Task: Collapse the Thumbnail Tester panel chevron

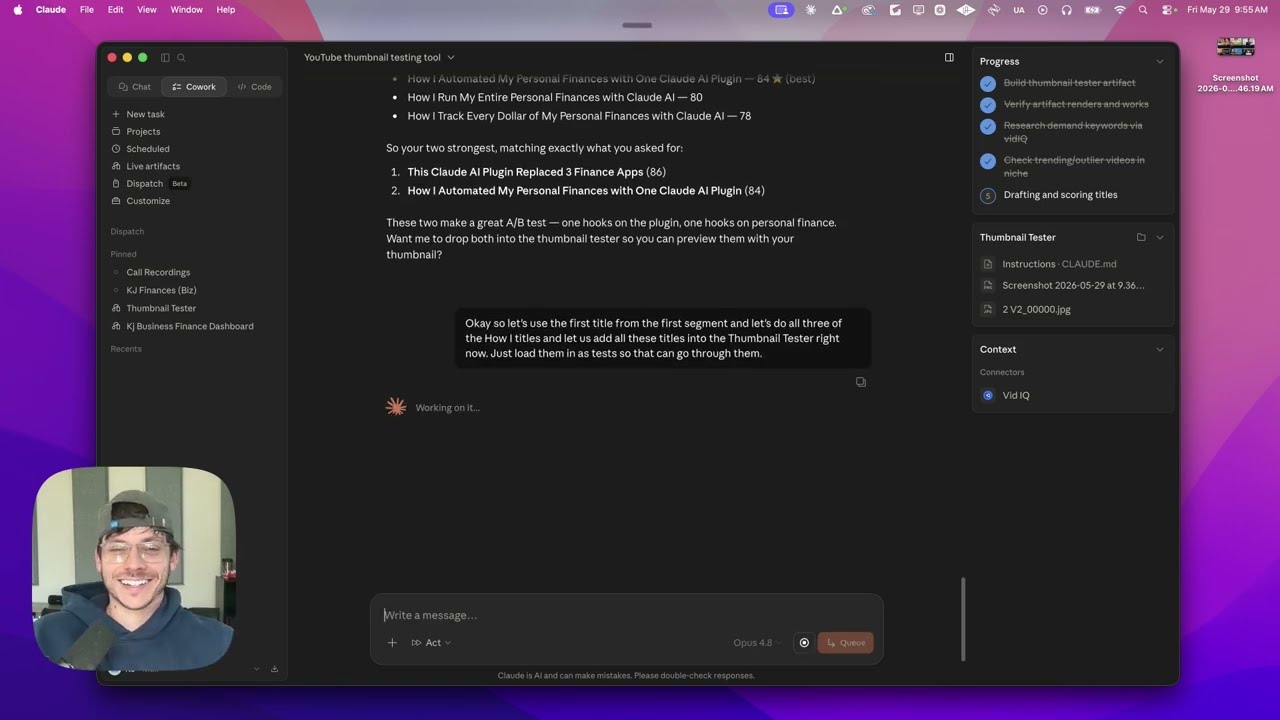Action: [x=1160, y=238]
